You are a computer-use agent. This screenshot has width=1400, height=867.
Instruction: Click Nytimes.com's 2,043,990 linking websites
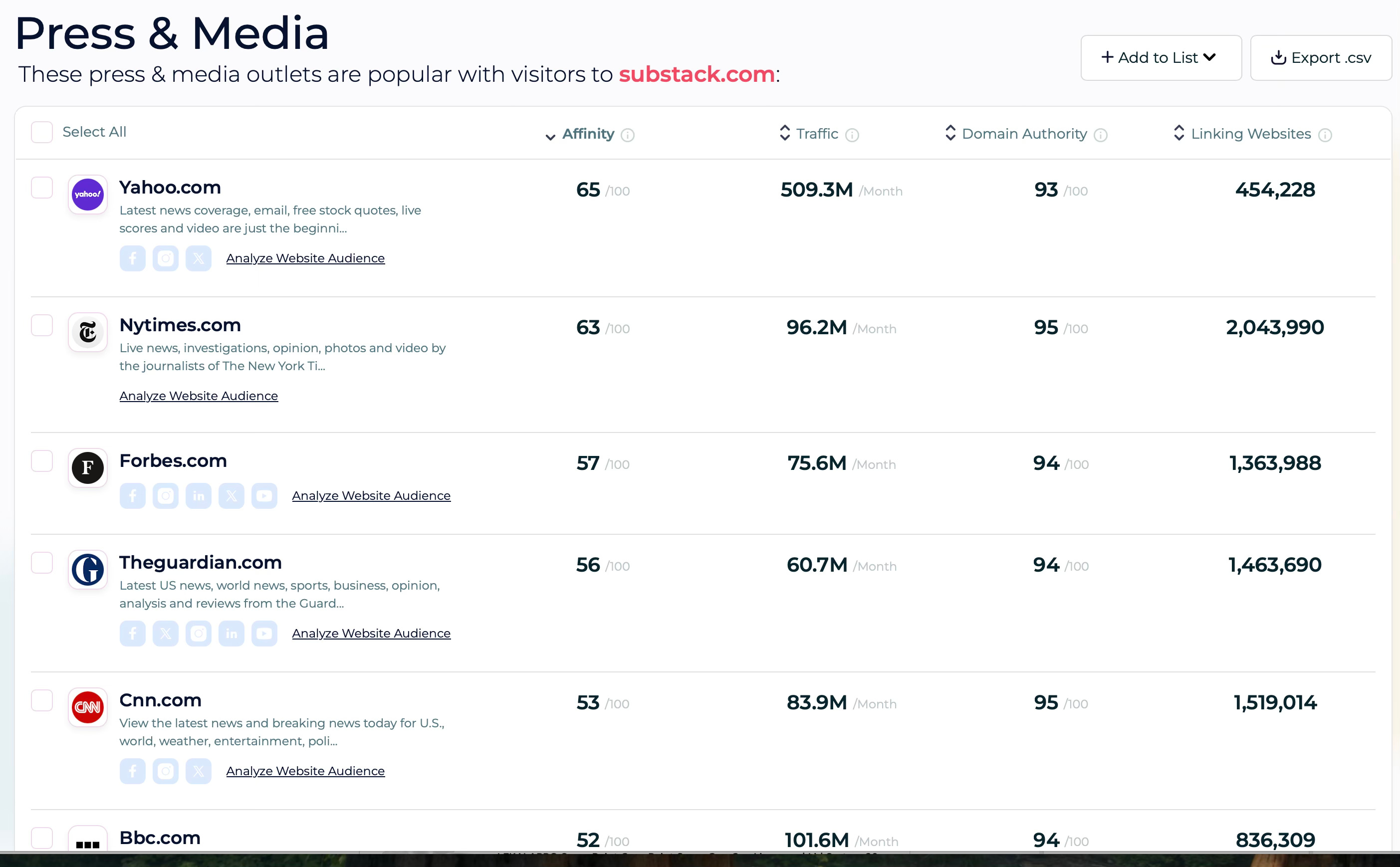[x=1275, y=327]
